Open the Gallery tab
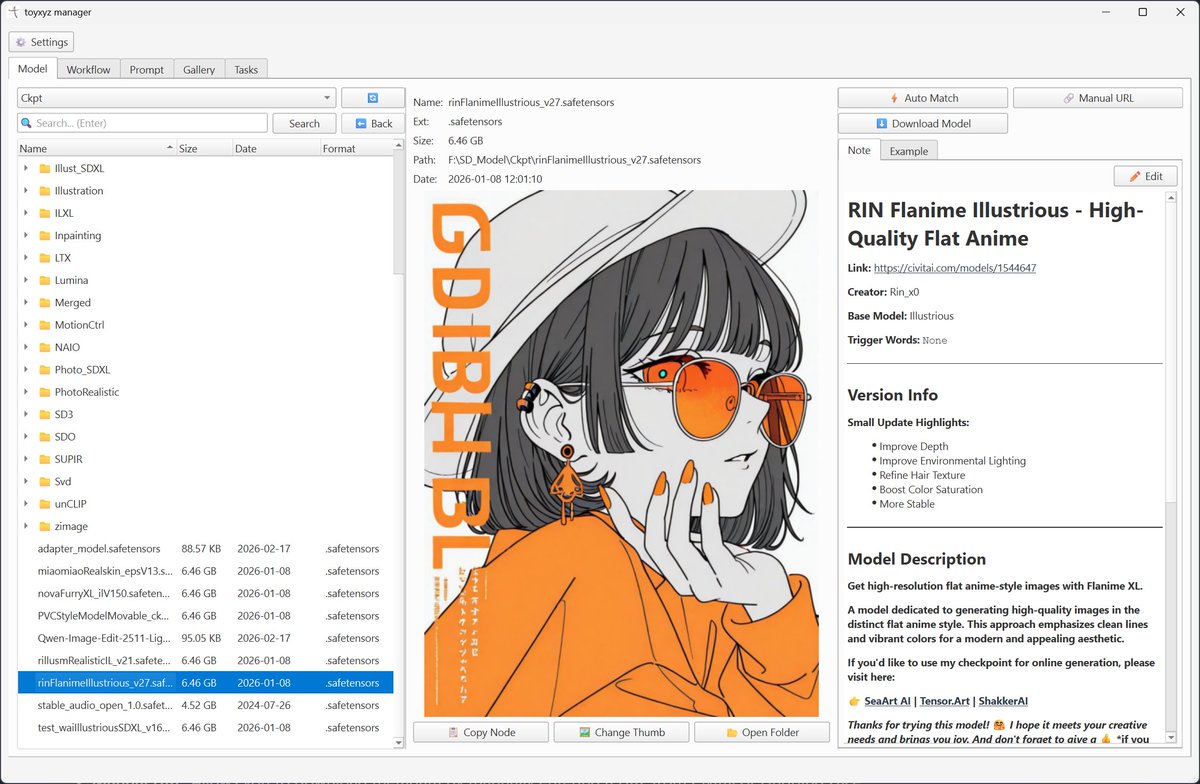The width and height of the screenshot is (1200, 784). (199, 70)
